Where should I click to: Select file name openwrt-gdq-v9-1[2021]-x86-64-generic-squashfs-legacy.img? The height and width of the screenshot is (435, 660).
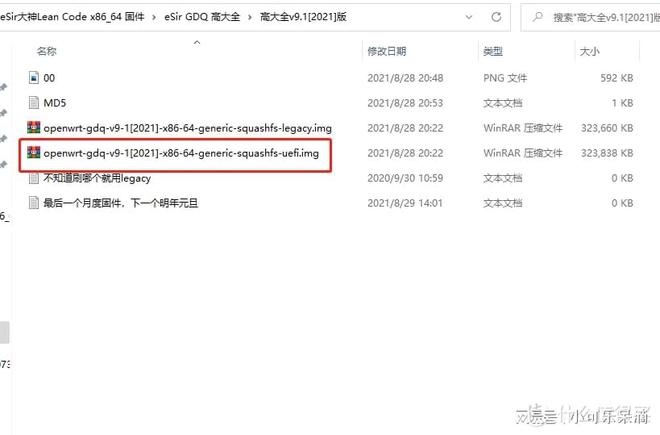188,128
